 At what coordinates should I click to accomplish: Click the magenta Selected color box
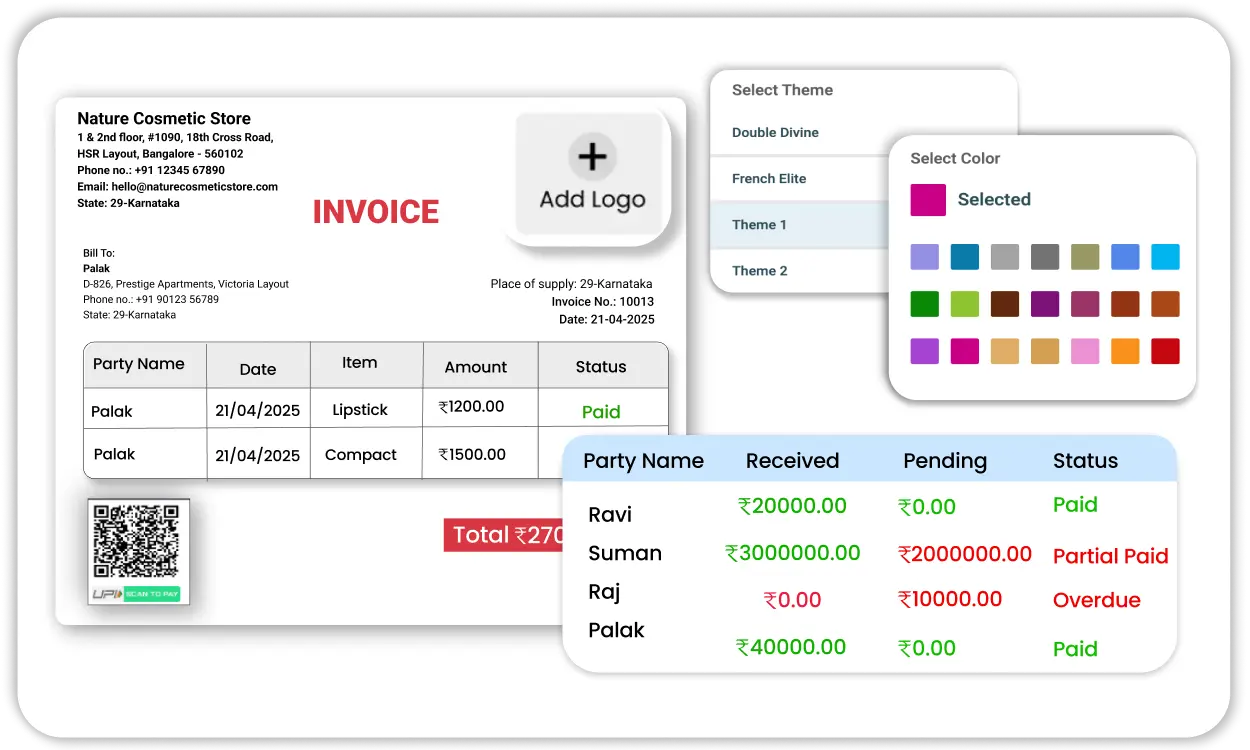(927, 200)
